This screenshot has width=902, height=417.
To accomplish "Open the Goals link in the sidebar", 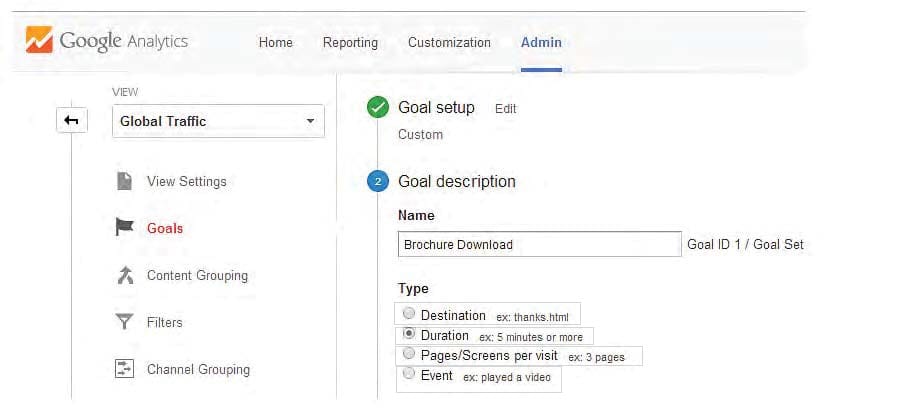I will 165,228.
